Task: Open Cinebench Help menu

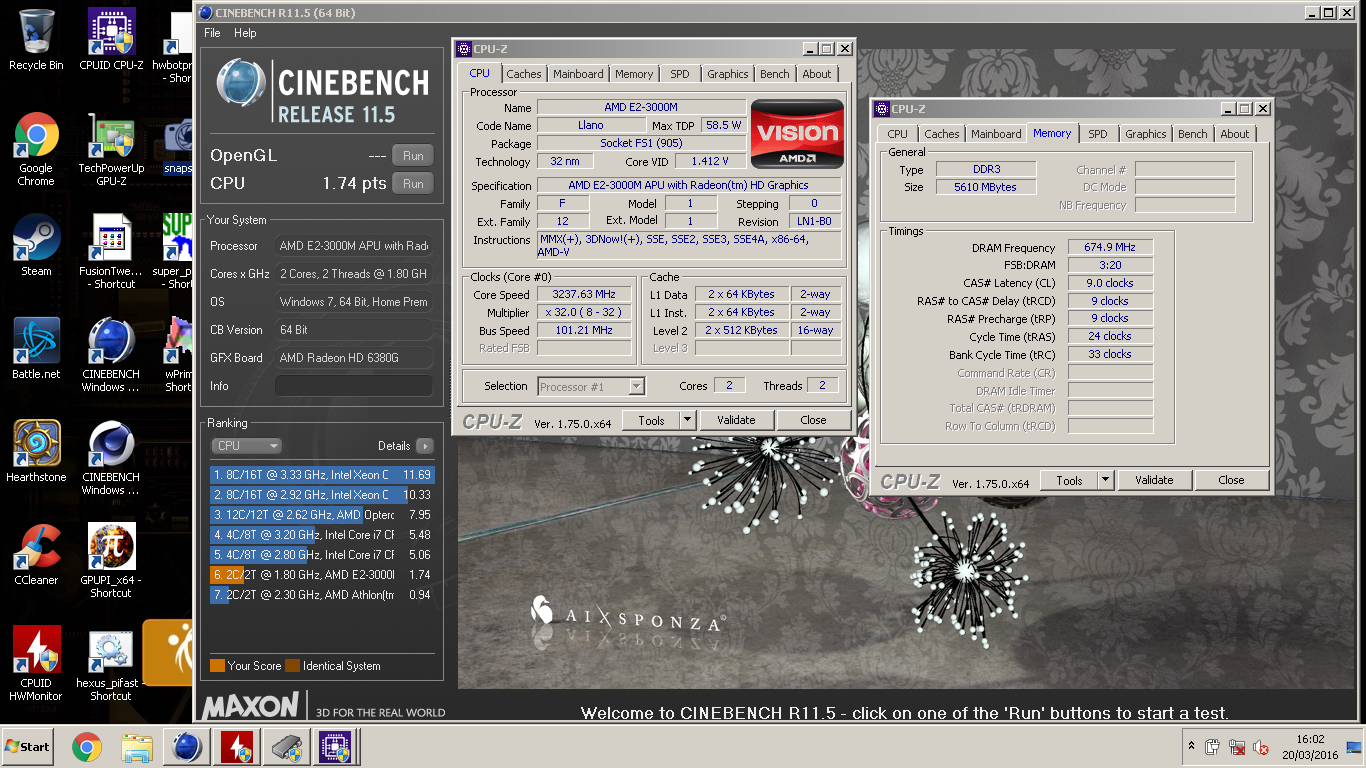Action: click(x=245, y=33)
